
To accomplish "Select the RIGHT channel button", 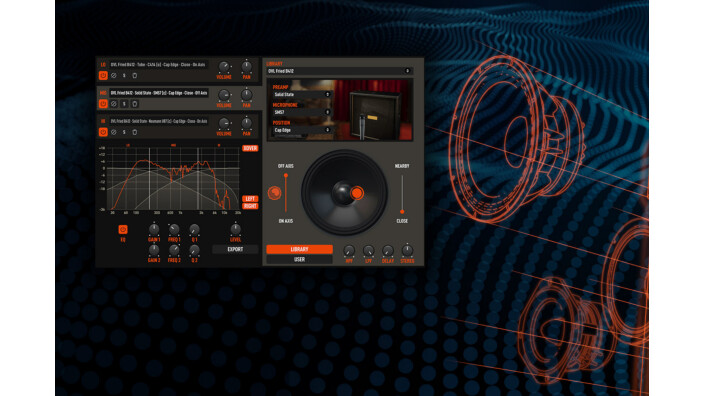I will (x=250, y=206).
